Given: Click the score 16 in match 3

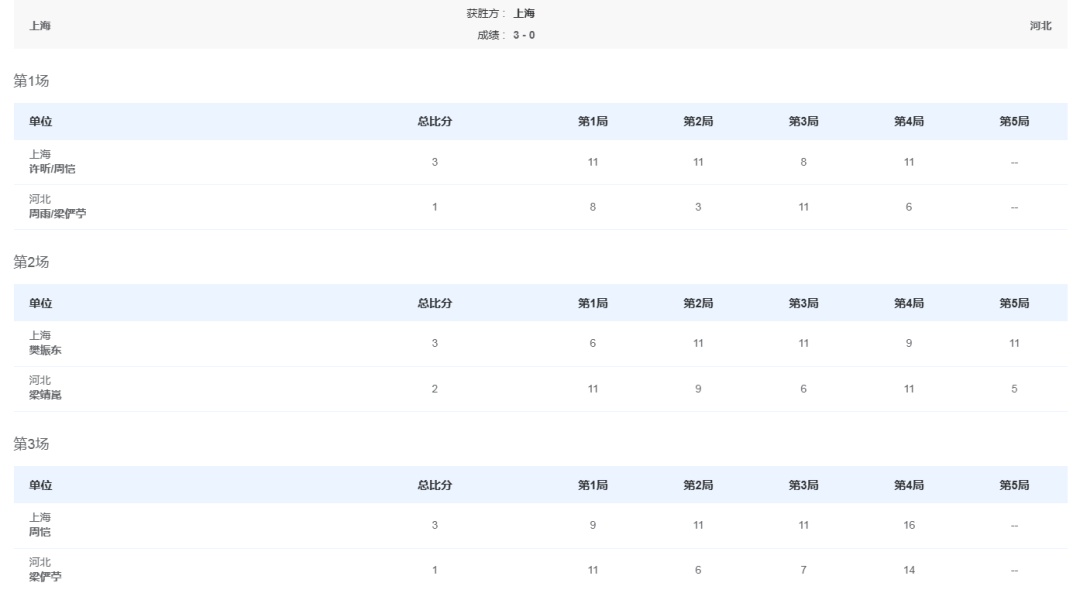Looking at the screenshot, I should [x=909, y=525].
